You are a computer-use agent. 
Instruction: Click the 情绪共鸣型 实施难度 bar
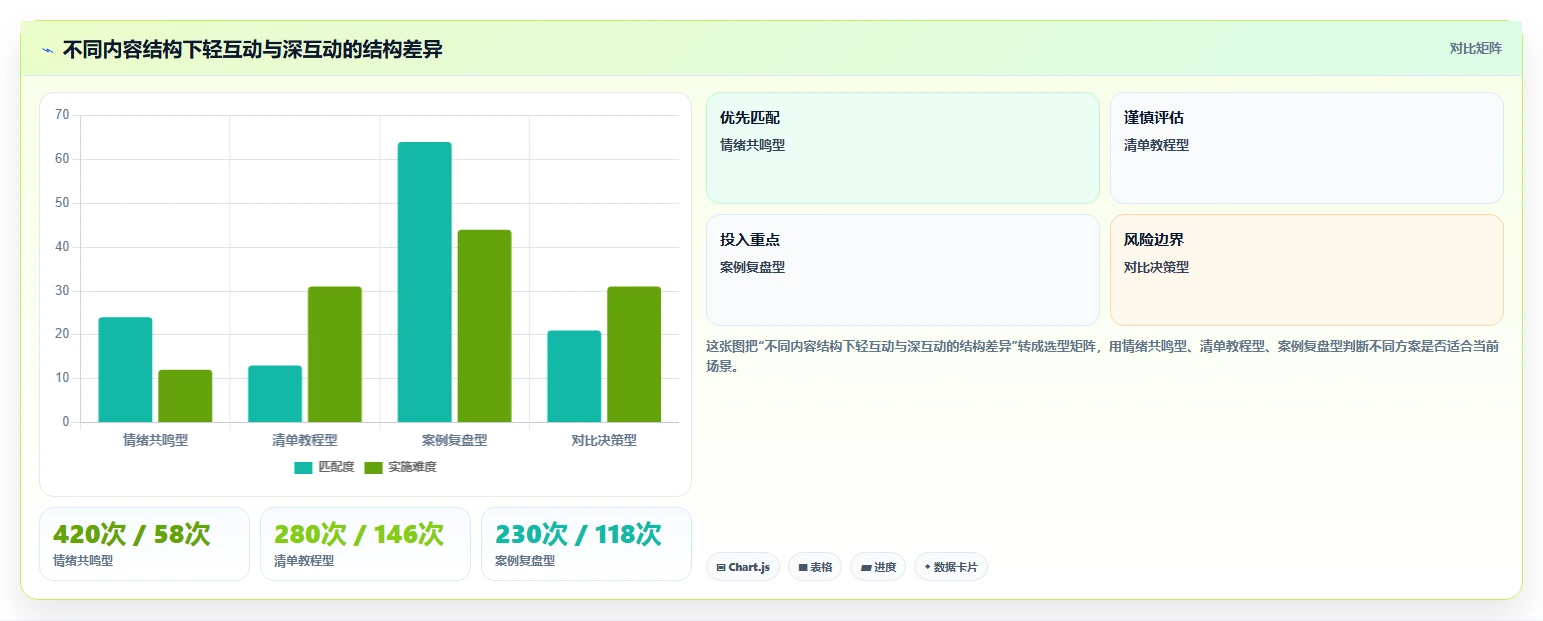[185, 396]
